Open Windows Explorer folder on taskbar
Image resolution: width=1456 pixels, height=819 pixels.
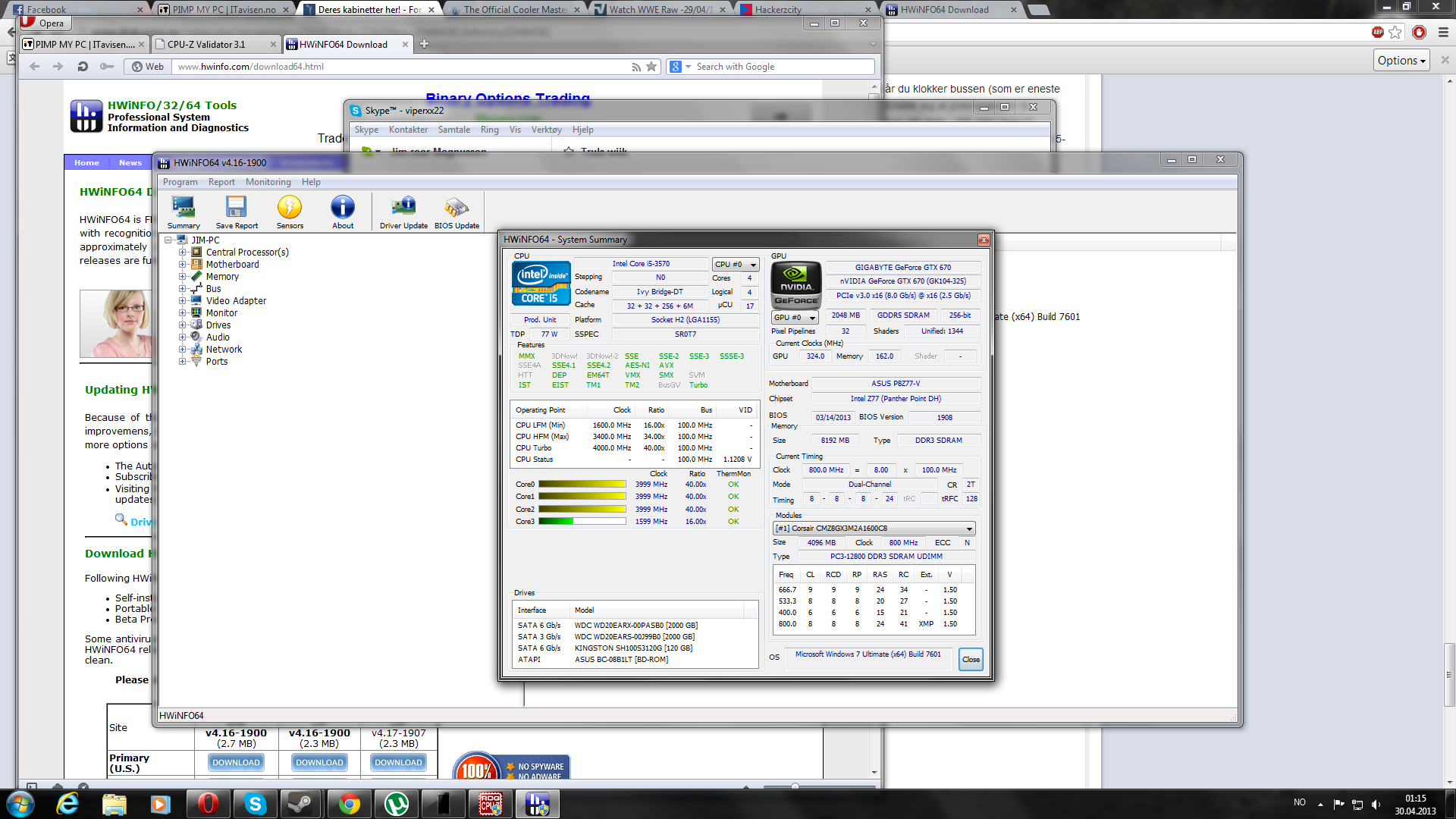pyautogui.click(x=114, y=804)
